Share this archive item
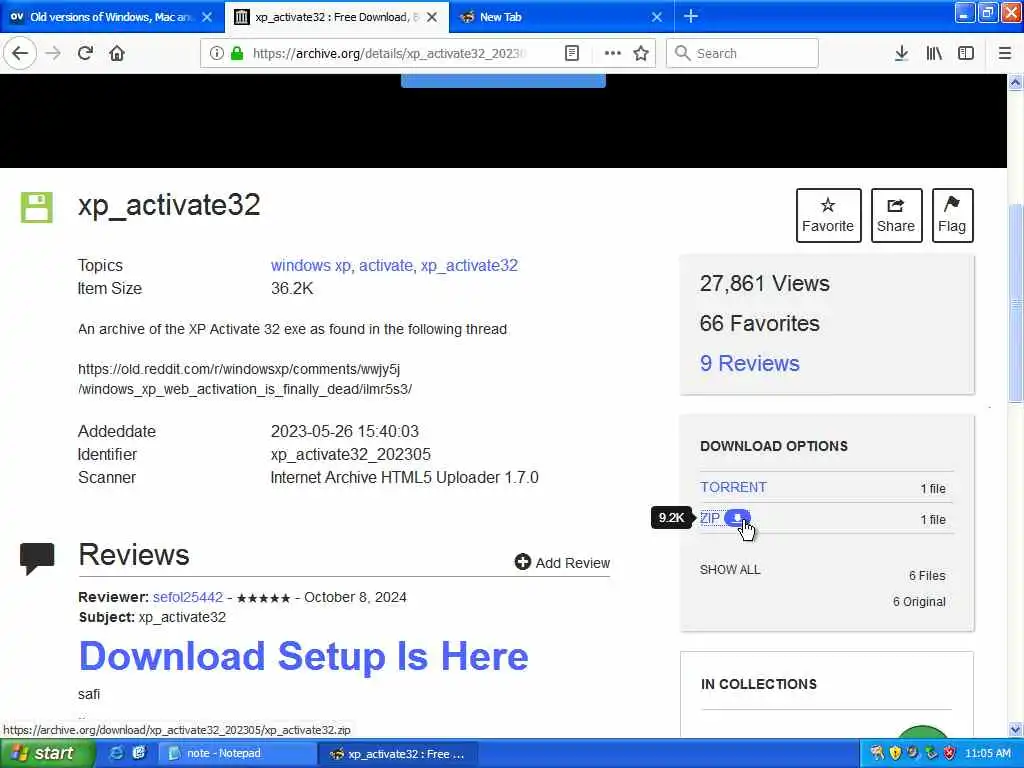Viewport: 1024px width, 768px height. (896, 215)
